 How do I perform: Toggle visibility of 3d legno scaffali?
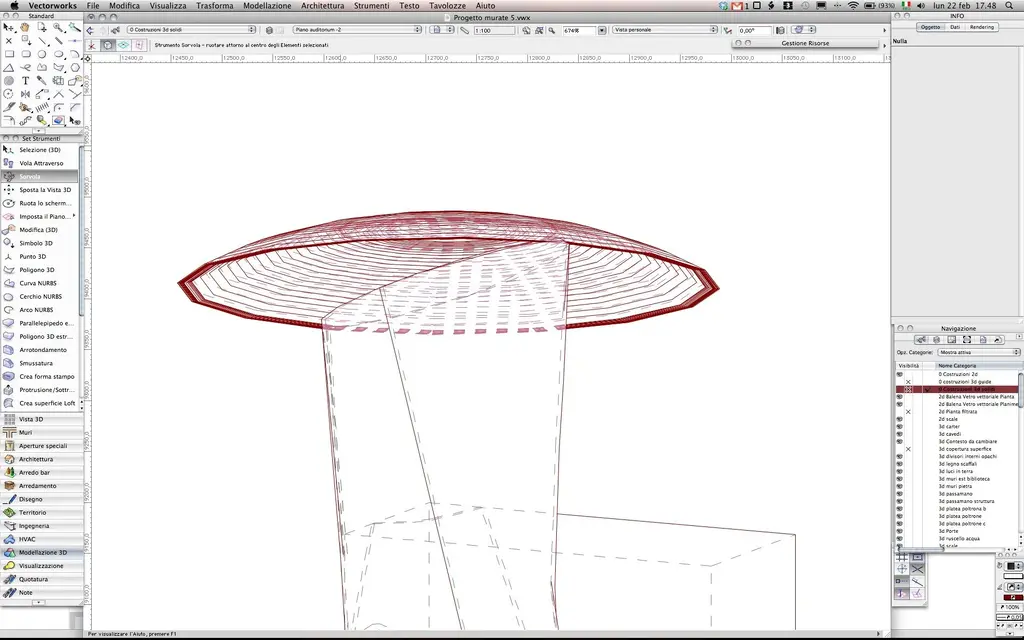(900, 464)
